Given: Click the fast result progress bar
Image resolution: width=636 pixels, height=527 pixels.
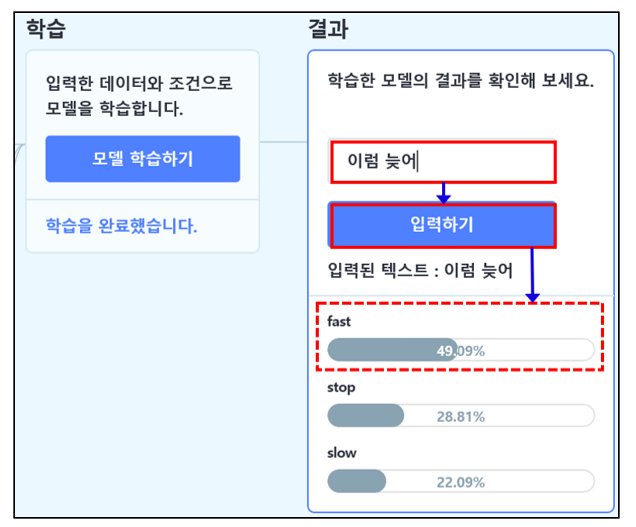Looking at the screenshot, I should click(x=461, y=350).
